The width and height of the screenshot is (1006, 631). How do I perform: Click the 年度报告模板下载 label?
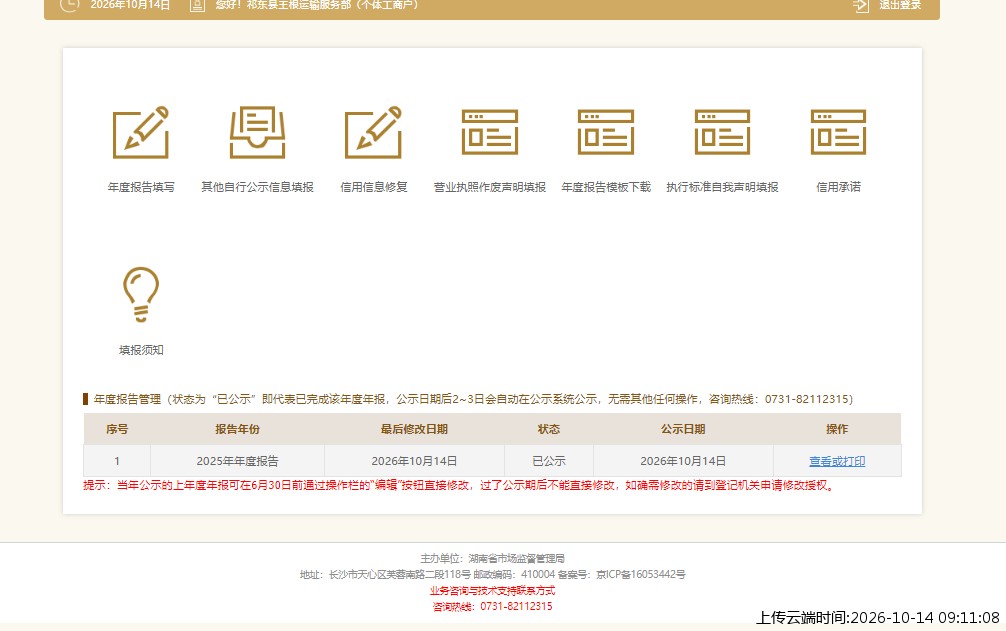(606, 187)
